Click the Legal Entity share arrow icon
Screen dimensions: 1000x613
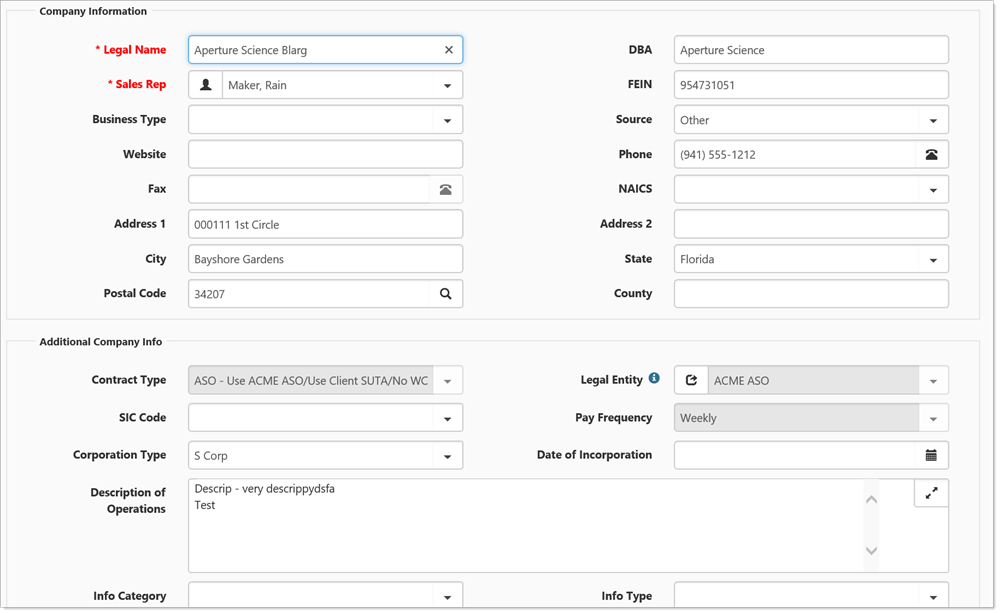point(691,381)
